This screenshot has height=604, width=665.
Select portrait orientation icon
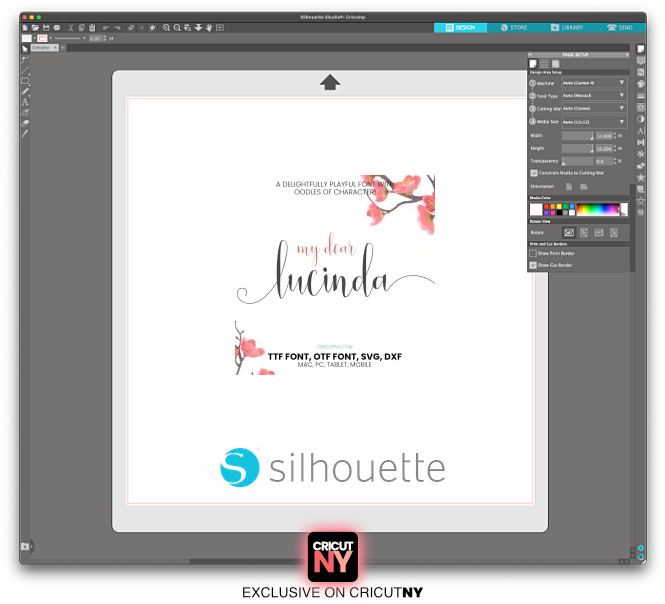(569, 187)
